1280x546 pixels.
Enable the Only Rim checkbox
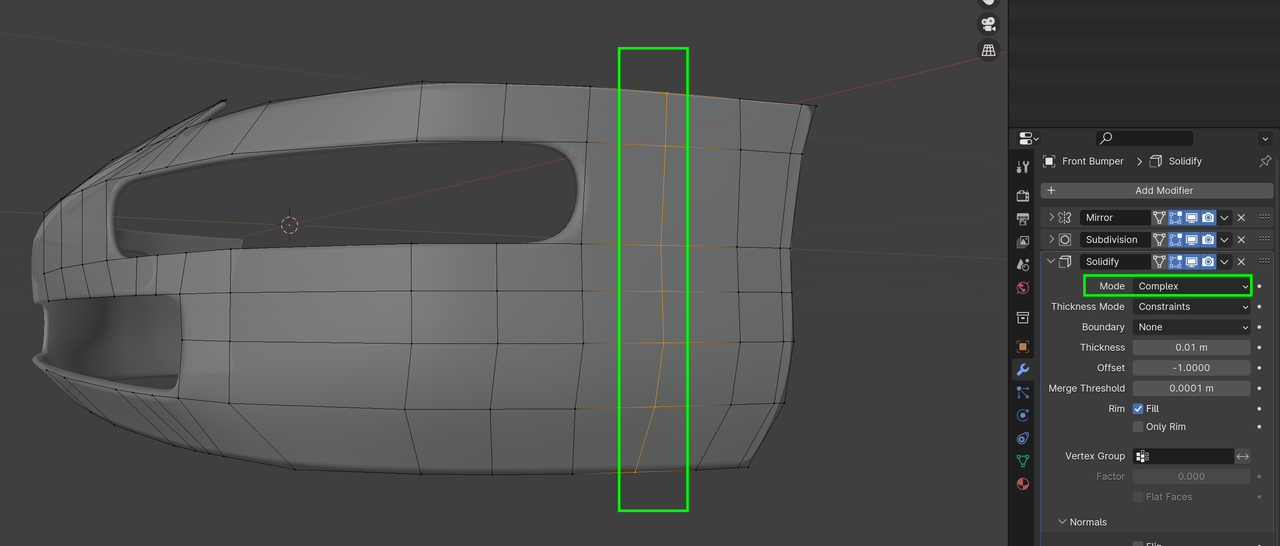(1138, 427)
